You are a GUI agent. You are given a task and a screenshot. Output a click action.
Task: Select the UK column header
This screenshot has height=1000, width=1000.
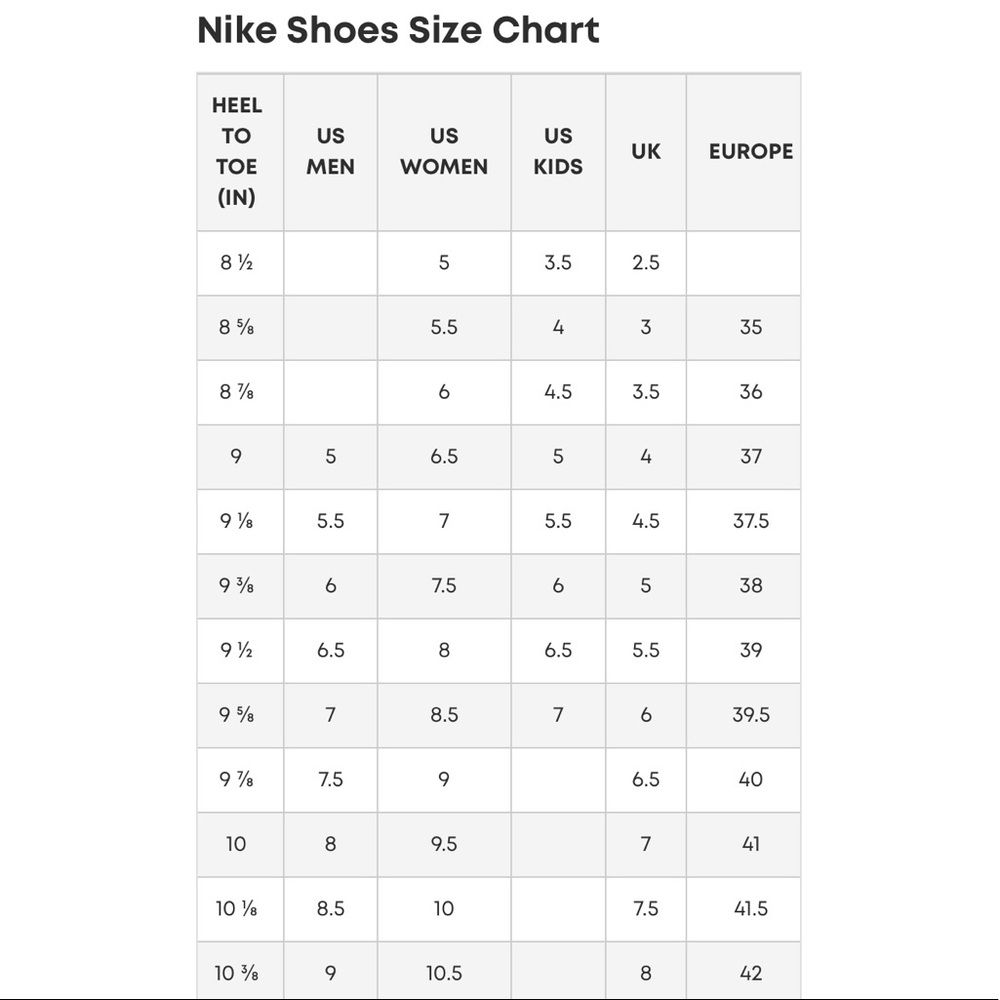click(x=646, y=151)
